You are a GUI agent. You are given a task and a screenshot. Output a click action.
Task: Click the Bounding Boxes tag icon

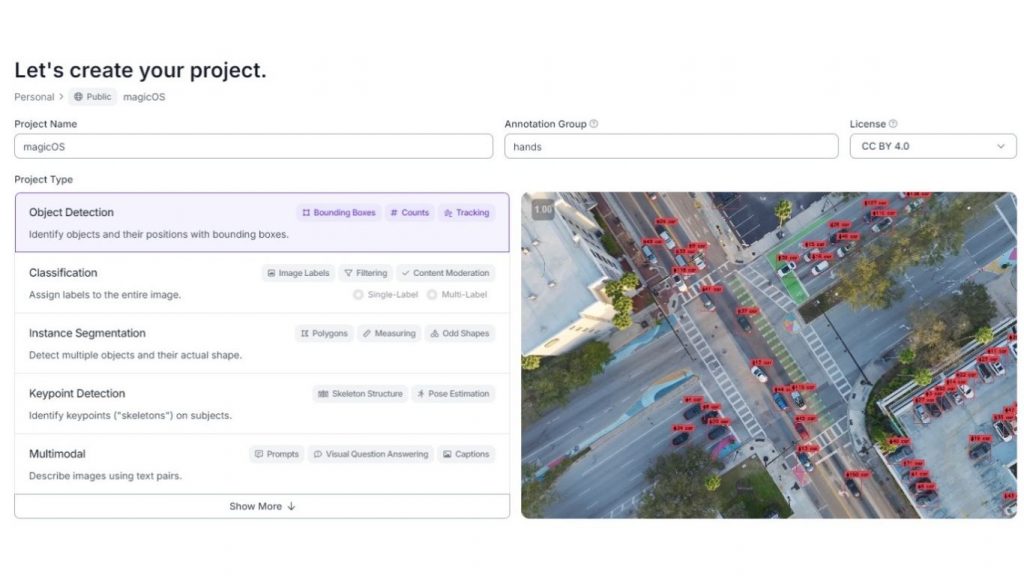pyautogui.click(x=305, y=213)
